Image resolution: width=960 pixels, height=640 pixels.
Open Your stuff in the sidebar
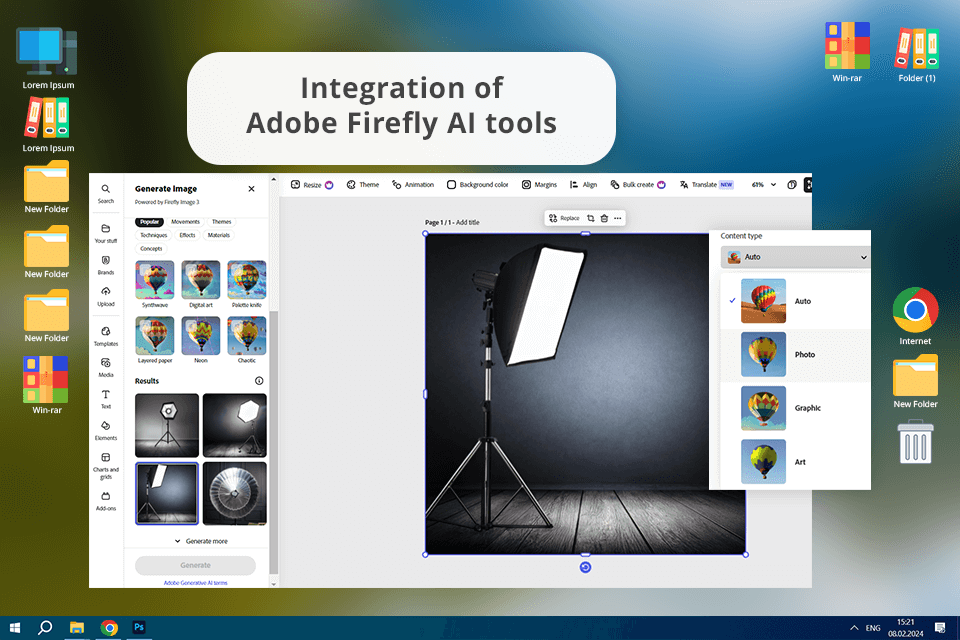click(x=106, y=233)
